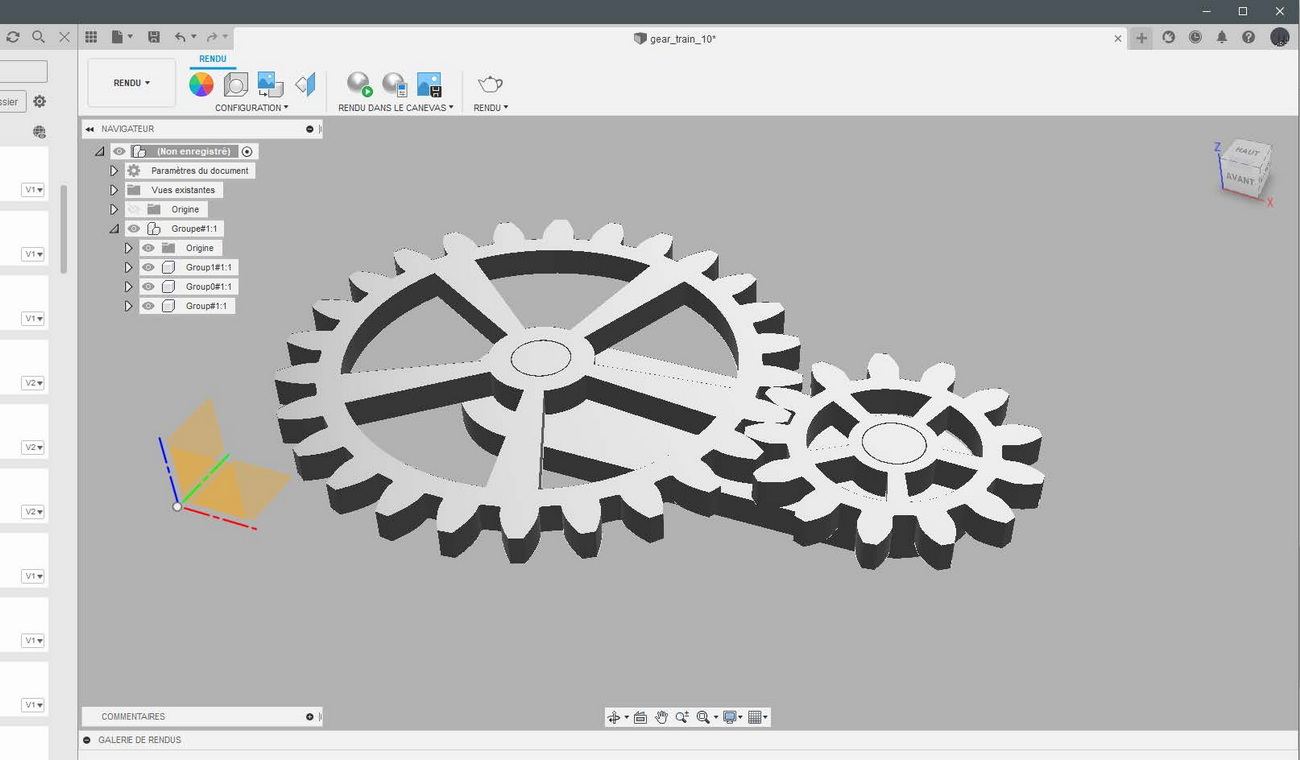Select the RENDU ribbon tab
1300x760 pixels.
pyautogui.click(x=213, y=59)
